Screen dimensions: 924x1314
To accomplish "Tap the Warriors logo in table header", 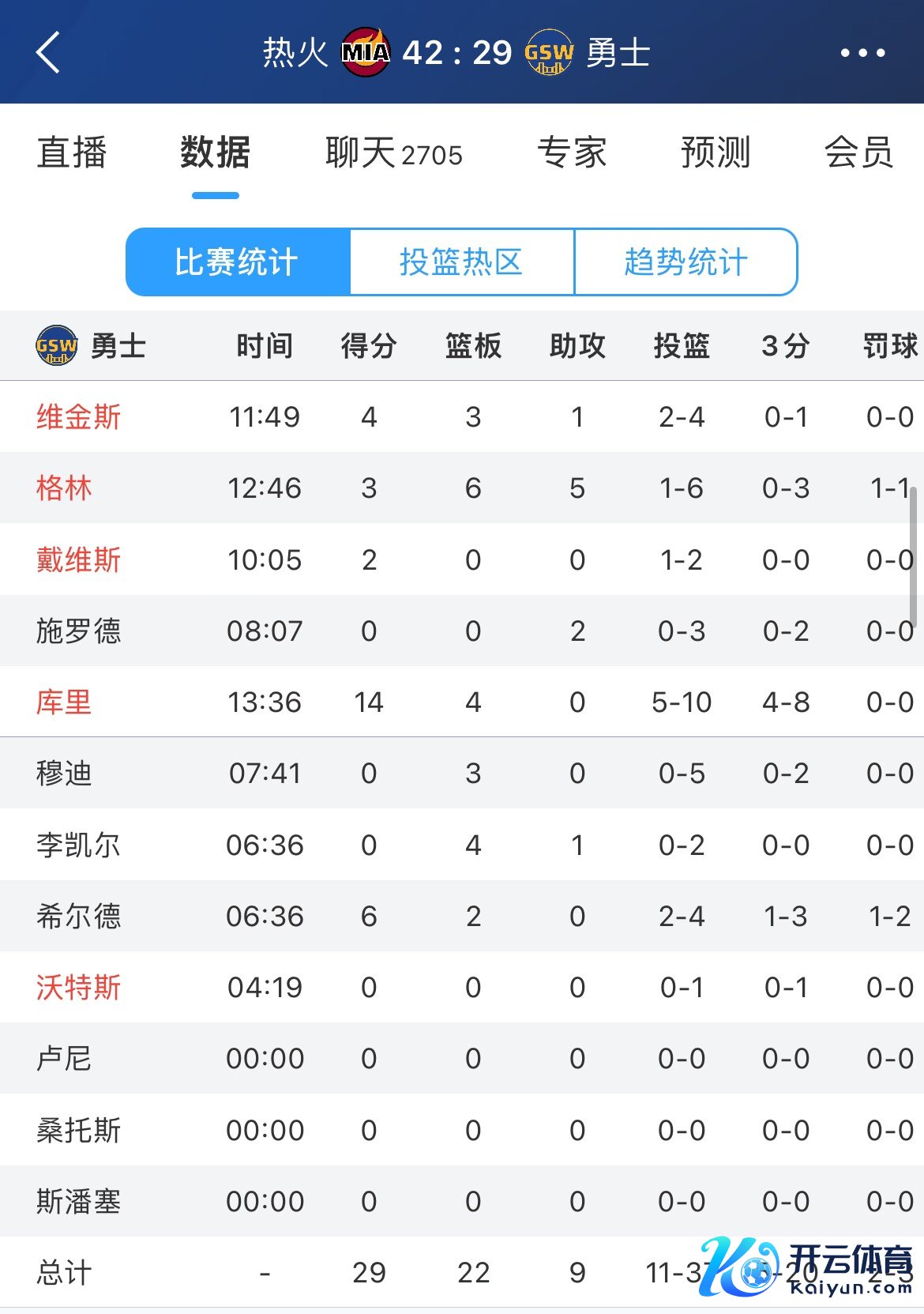I will click(57, 346).
